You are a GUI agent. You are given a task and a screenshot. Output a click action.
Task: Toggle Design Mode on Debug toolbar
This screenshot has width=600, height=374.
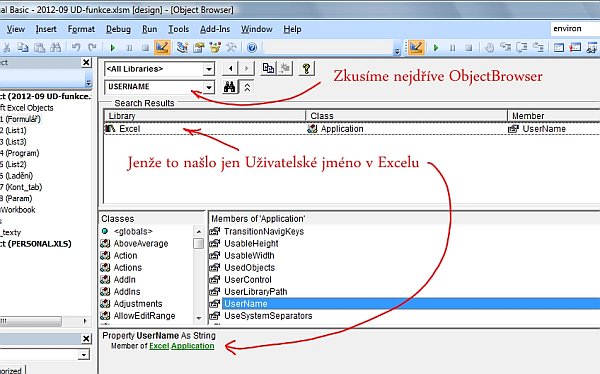click(x=416, y=47)
